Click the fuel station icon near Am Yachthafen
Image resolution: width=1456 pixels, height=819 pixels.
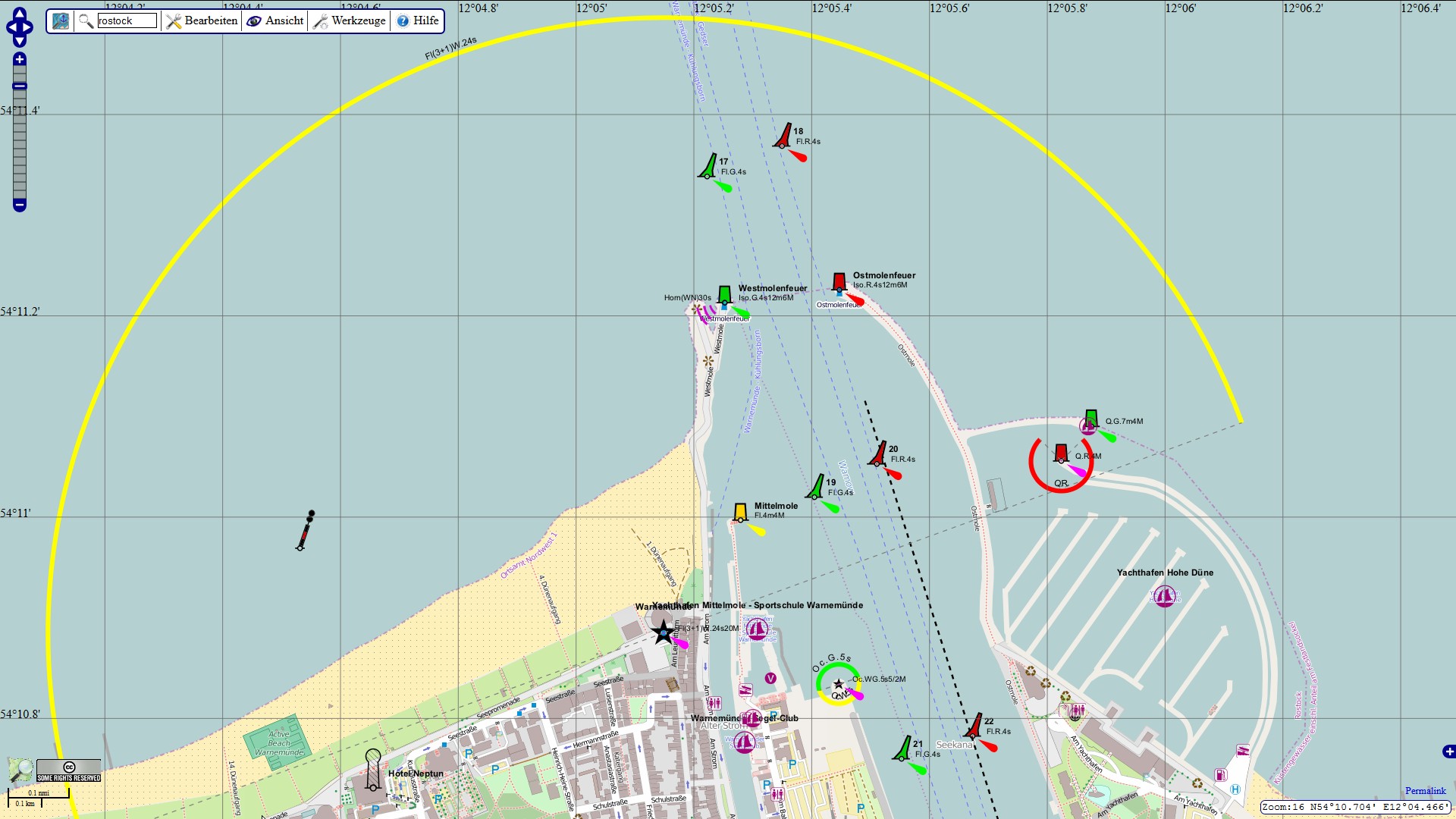tap(1221, 775)
